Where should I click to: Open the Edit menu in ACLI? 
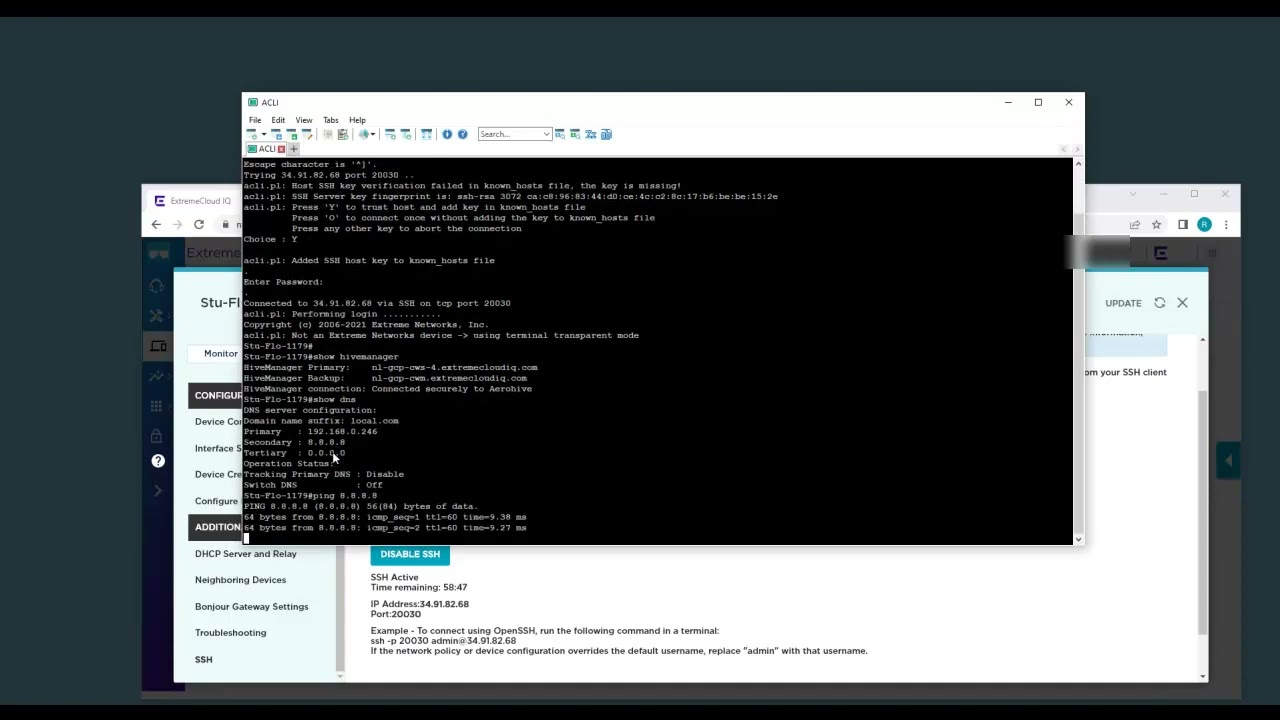tap(278, 120)
